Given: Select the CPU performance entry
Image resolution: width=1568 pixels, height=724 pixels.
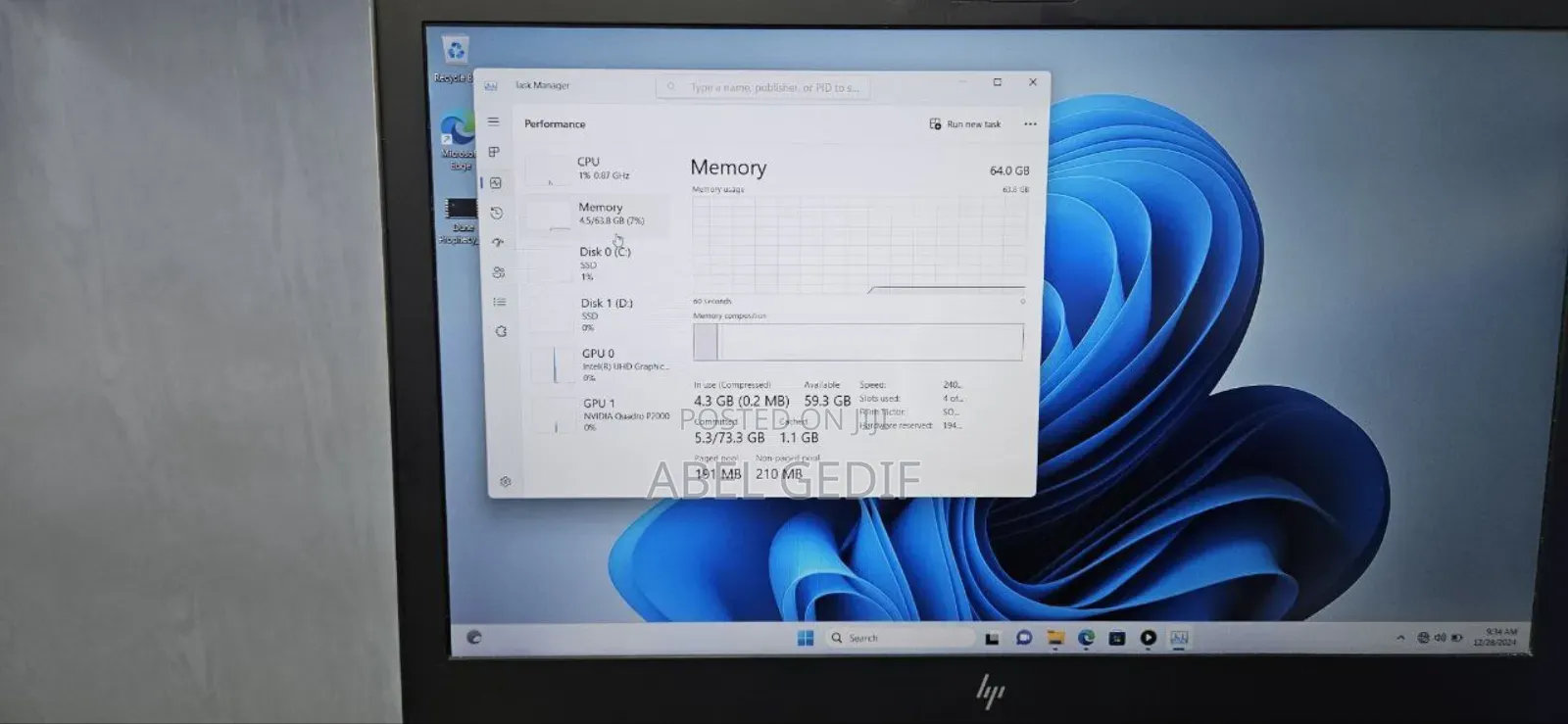Looking at the screenshot, I should pyautogui.click(x=597, y=169).
